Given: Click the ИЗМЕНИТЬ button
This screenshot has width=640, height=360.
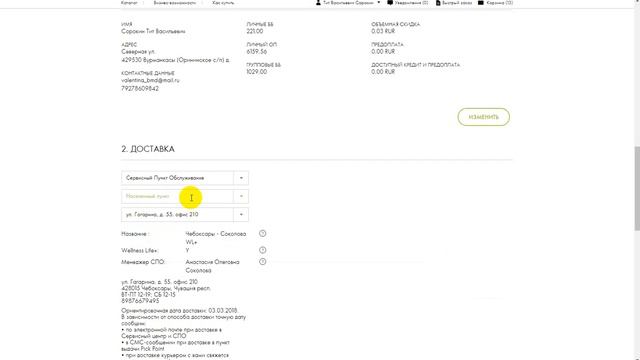Looking at the screenshot, I should [483, 117].
